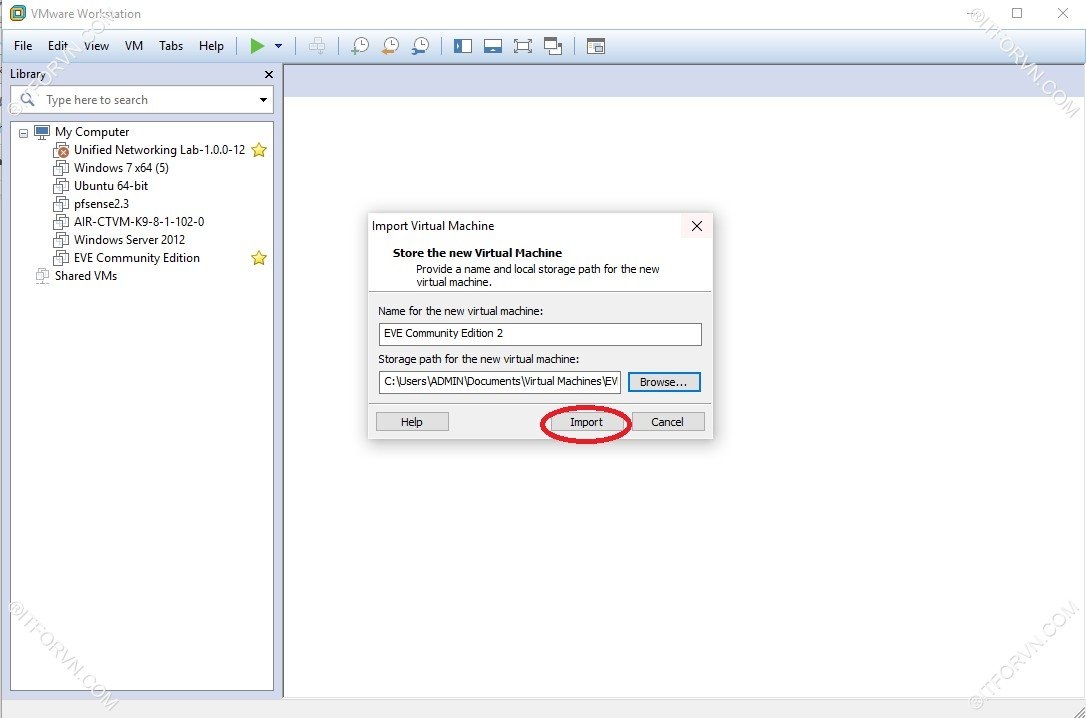Expand the library search filter dropdown
This screenshot has width=1086, height=718.
point(263,100)
